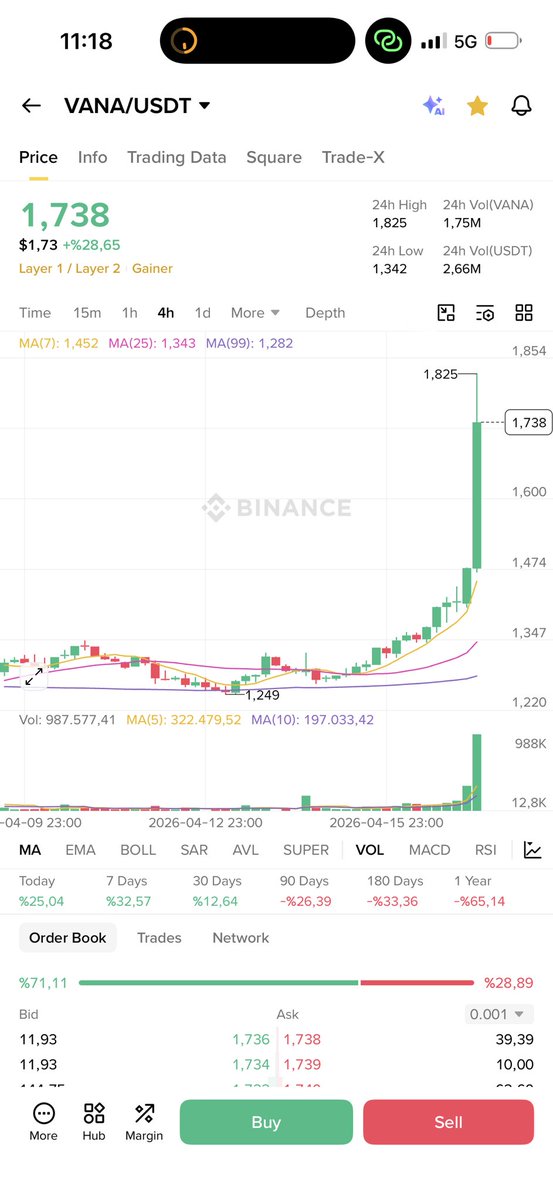Screen dimensions: 553x1200
Task: Tap the Layer 1 / Layer 2 tag
Action: click(69, 269)
